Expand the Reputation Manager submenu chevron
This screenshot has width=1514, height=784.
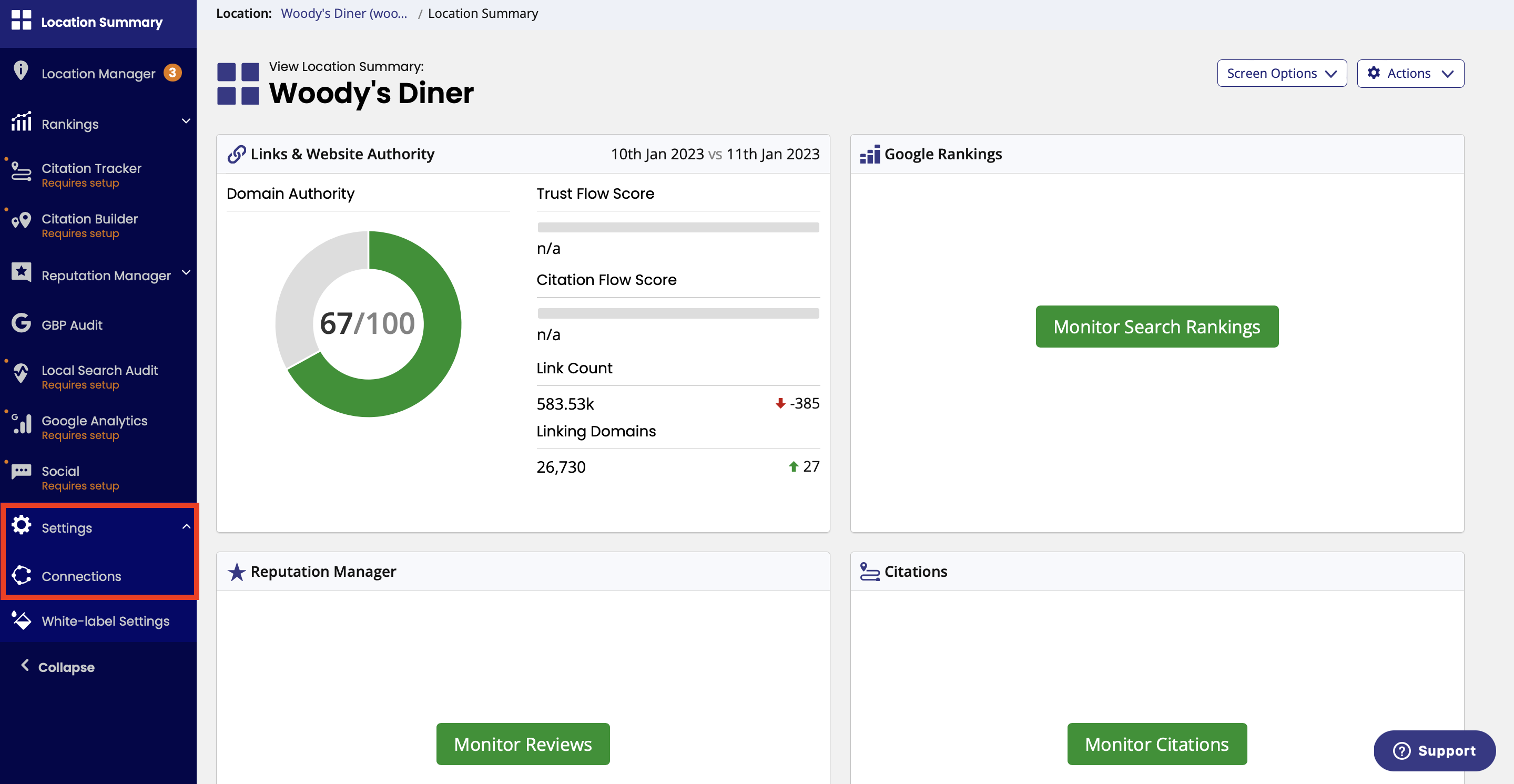(x=186, y=272)
